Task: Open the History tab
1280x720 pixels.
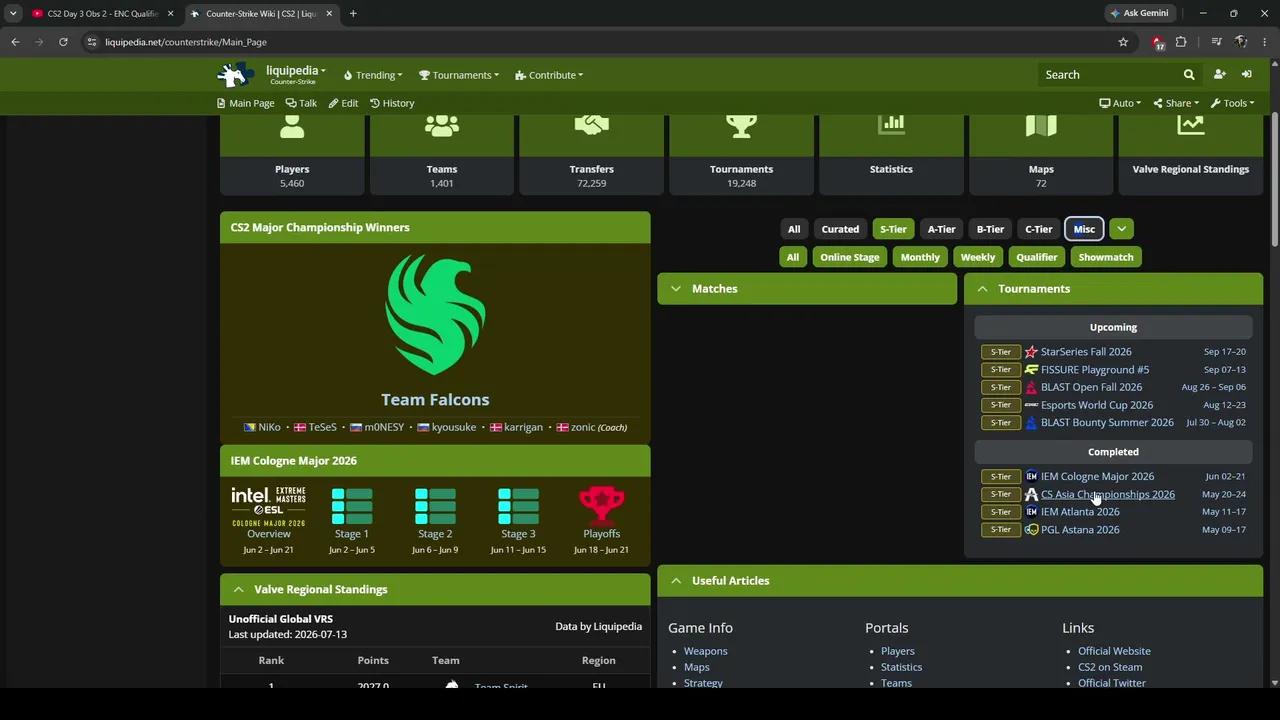Action: 392,103
